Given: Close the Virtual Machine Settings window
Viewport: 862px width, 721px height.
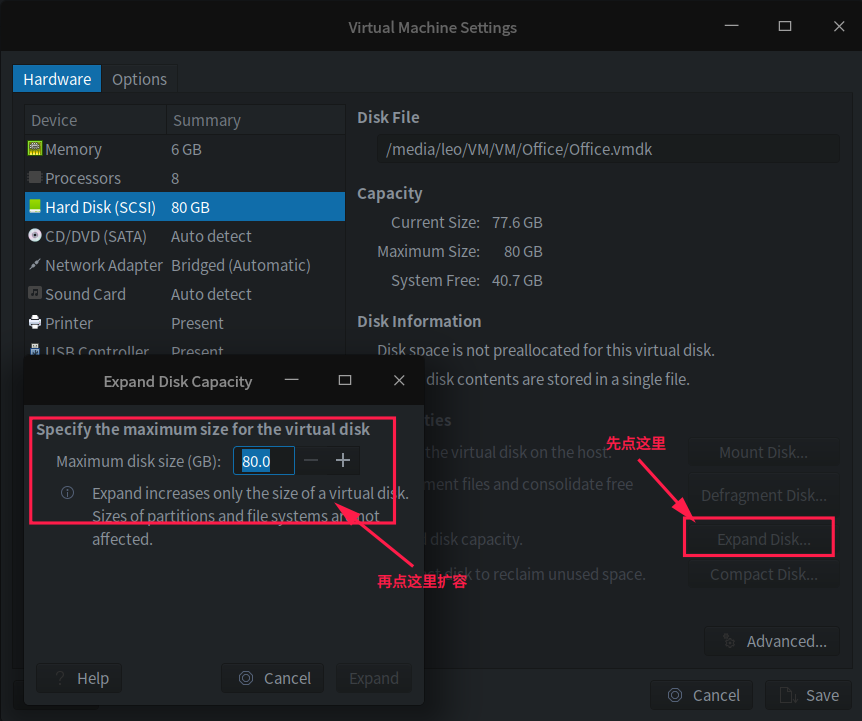Looking at the screenshot, I should (839, 26).
